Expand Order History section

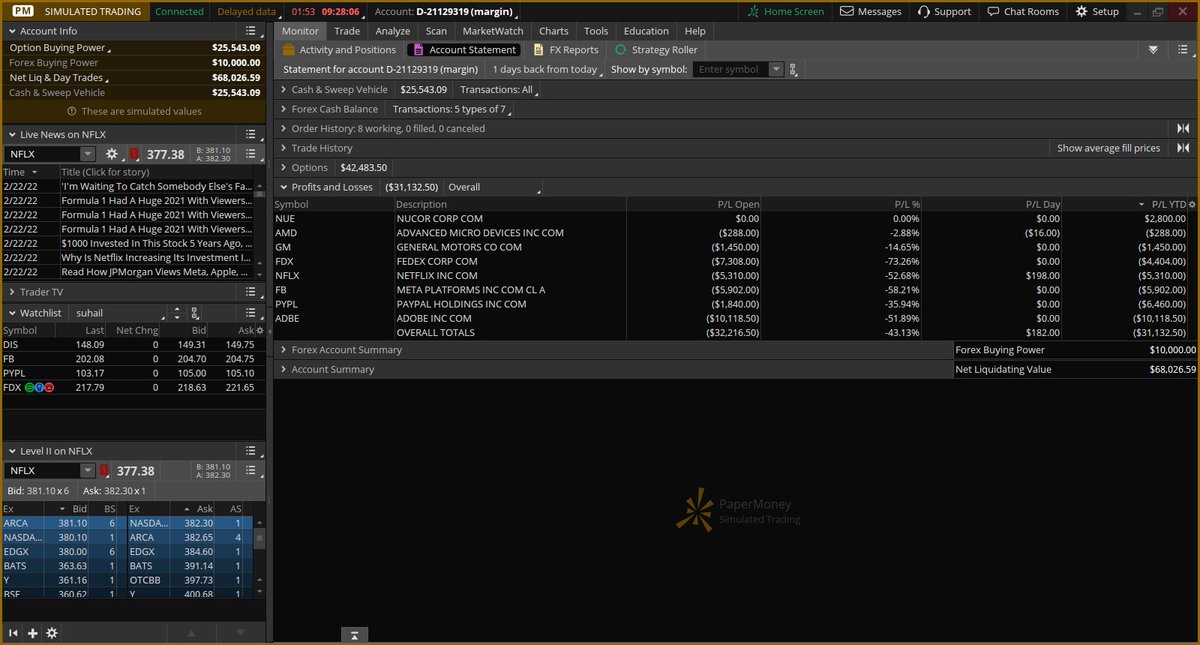tap(284, 128)
